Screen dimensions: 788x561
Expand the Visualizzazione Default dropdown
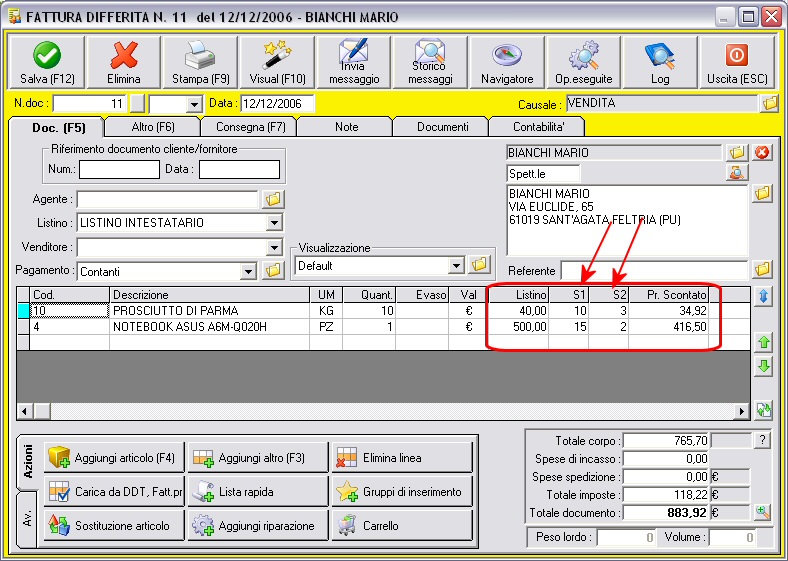click(x=455, y=265)
